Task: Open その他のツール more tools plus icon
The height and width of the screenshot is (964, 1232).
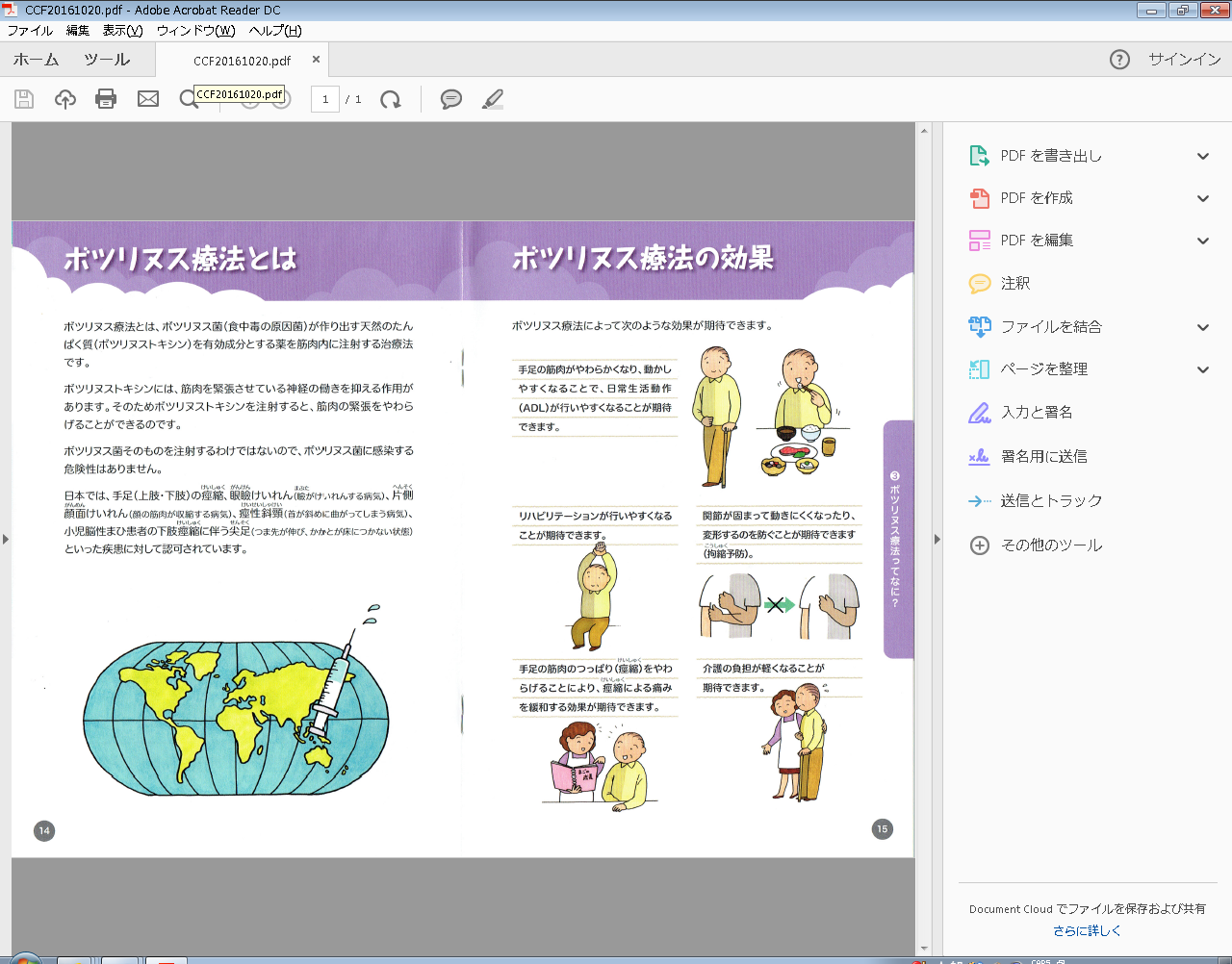Action: [979, 545]
